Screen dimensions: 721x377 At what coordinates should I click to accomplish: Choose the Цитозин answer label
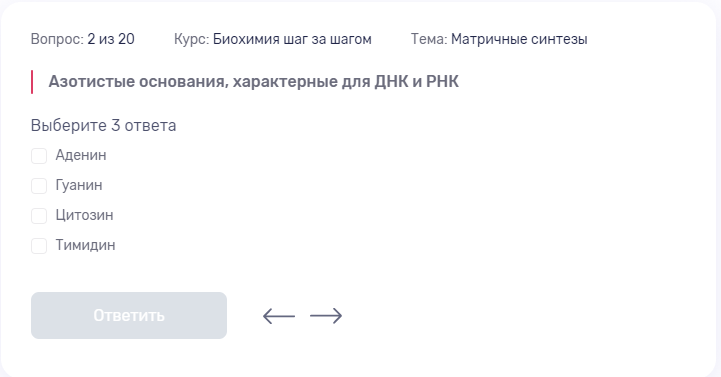[x=85, y=215]
